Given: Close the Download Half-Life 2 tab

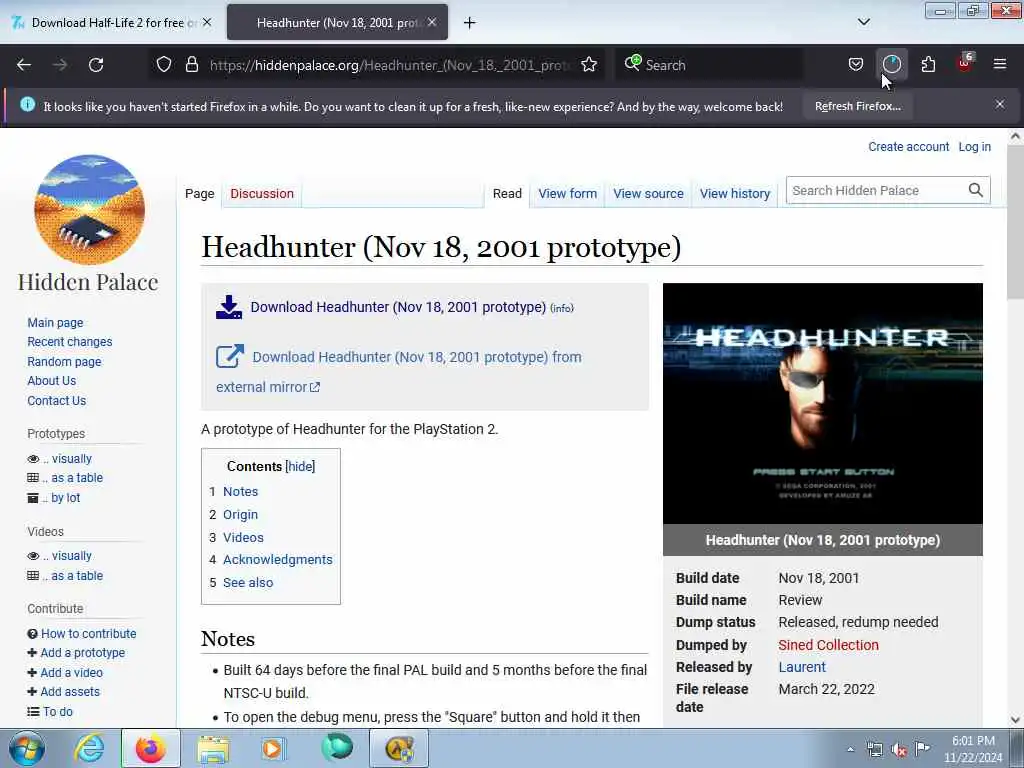Looking at the screenshot, I should pyautogui.click(x=207, y=22).
